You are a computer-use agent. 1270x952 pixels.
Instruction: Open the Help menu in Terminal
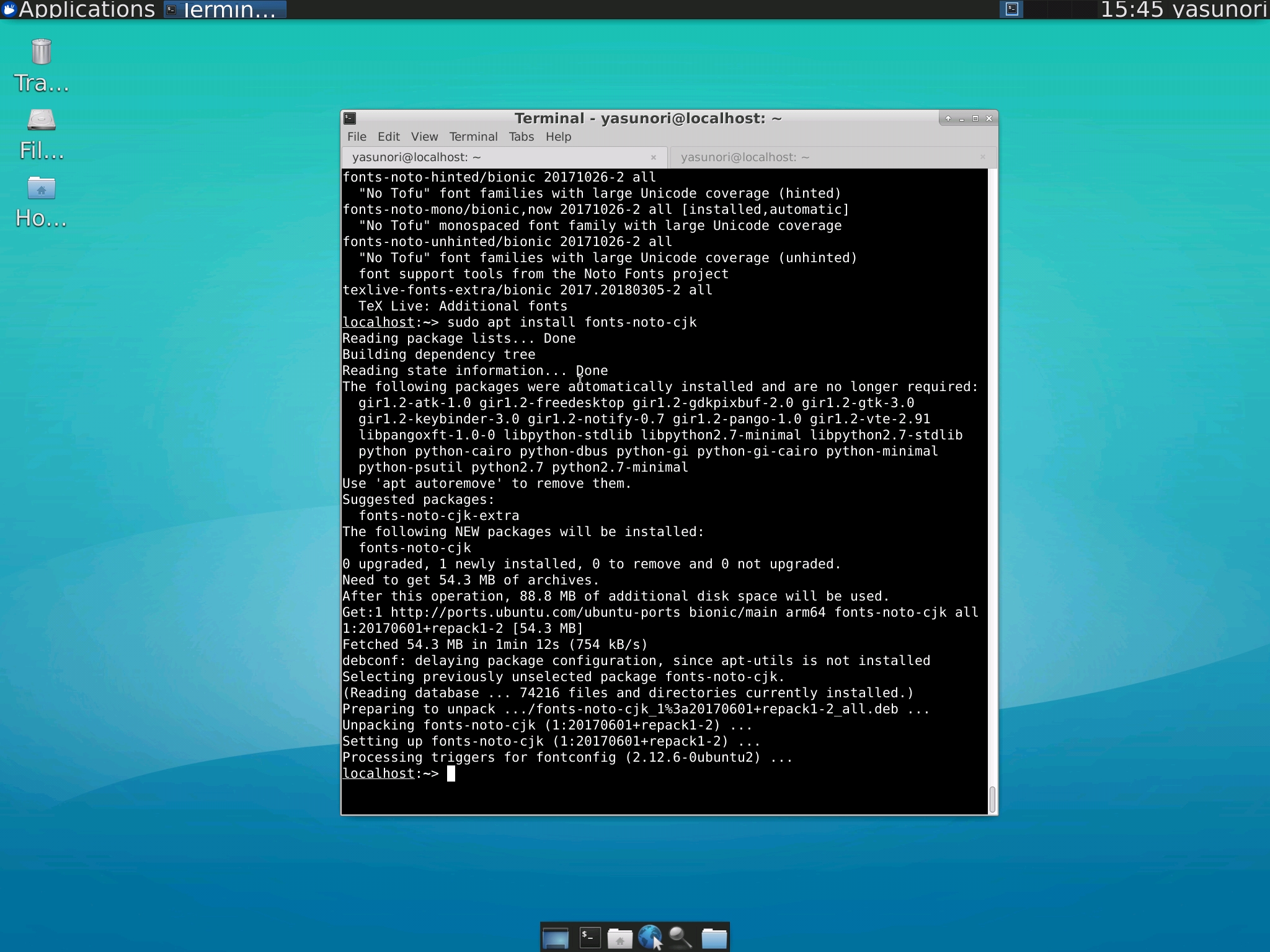click(558, 137)
